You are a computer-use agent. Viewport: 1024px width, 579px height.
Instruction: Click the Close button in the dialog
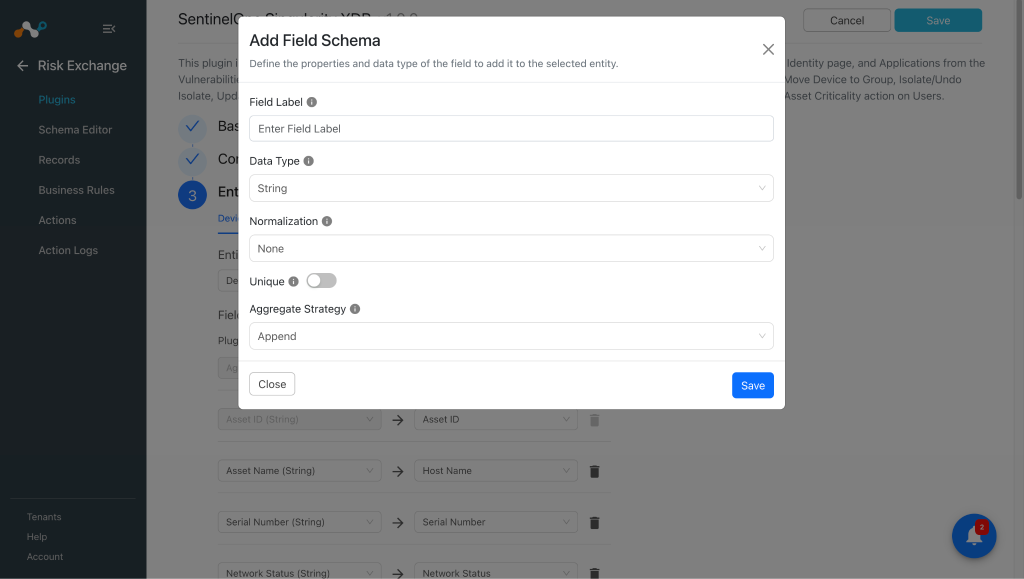pos(272,384)
